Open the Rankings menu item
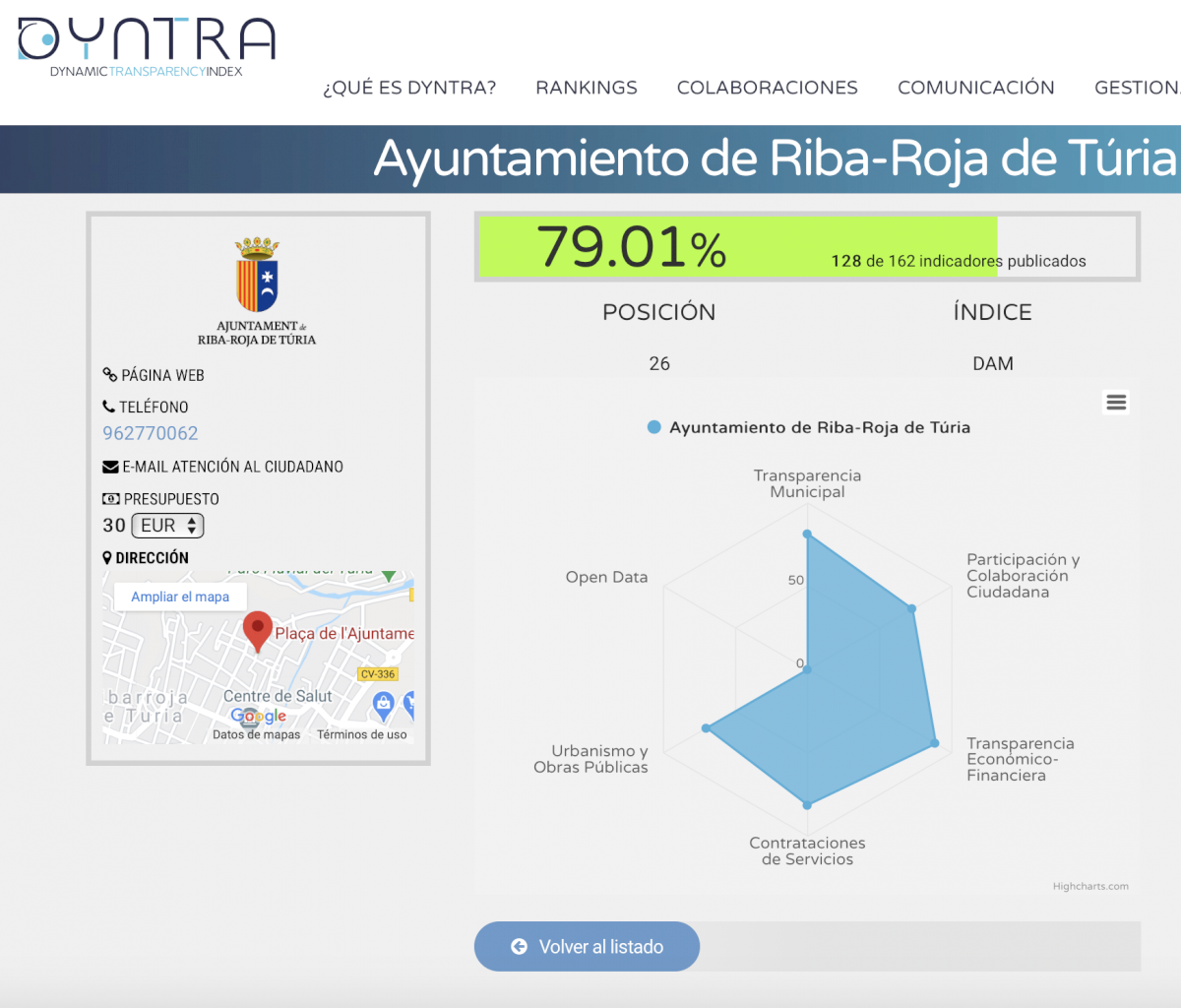The width and height of the screenshot is (1181, 1008). 587,88
